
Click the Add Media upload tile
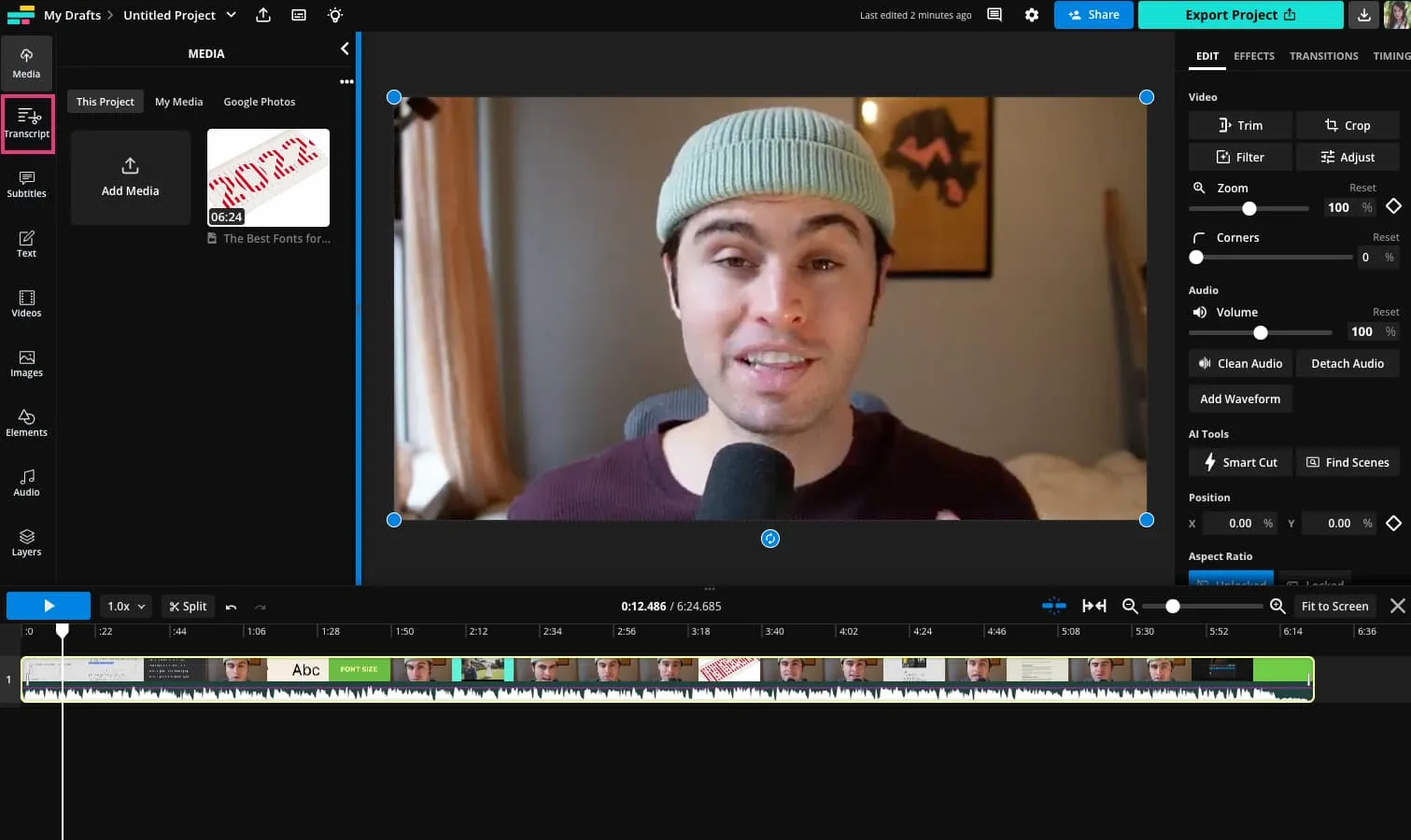point(131,177)
